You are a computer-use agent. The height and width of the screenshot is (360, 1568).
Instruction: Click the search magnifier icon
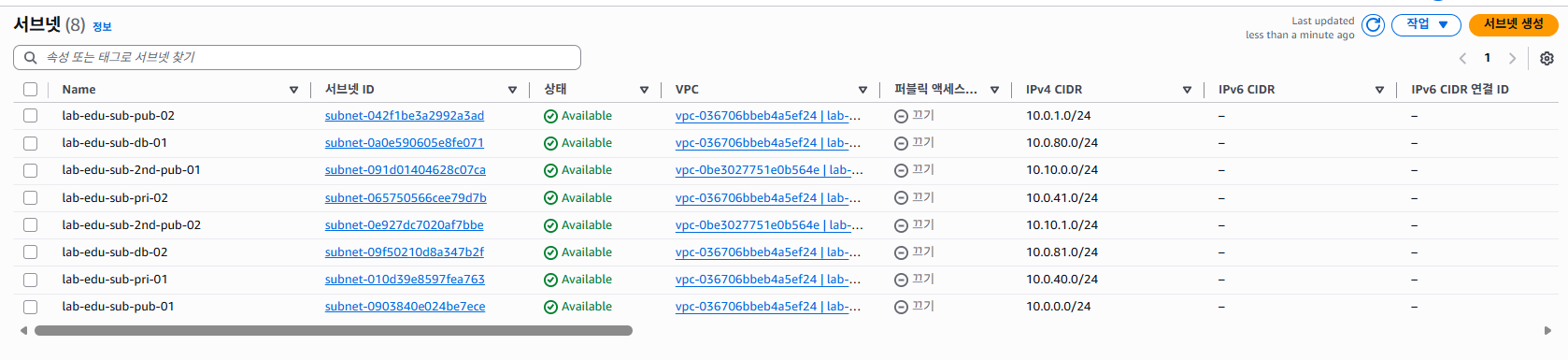30,58
